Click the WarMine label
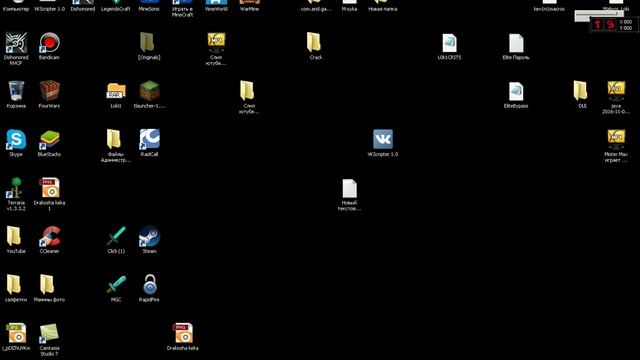Screen dimensions: 640x360 pos(249,9)
